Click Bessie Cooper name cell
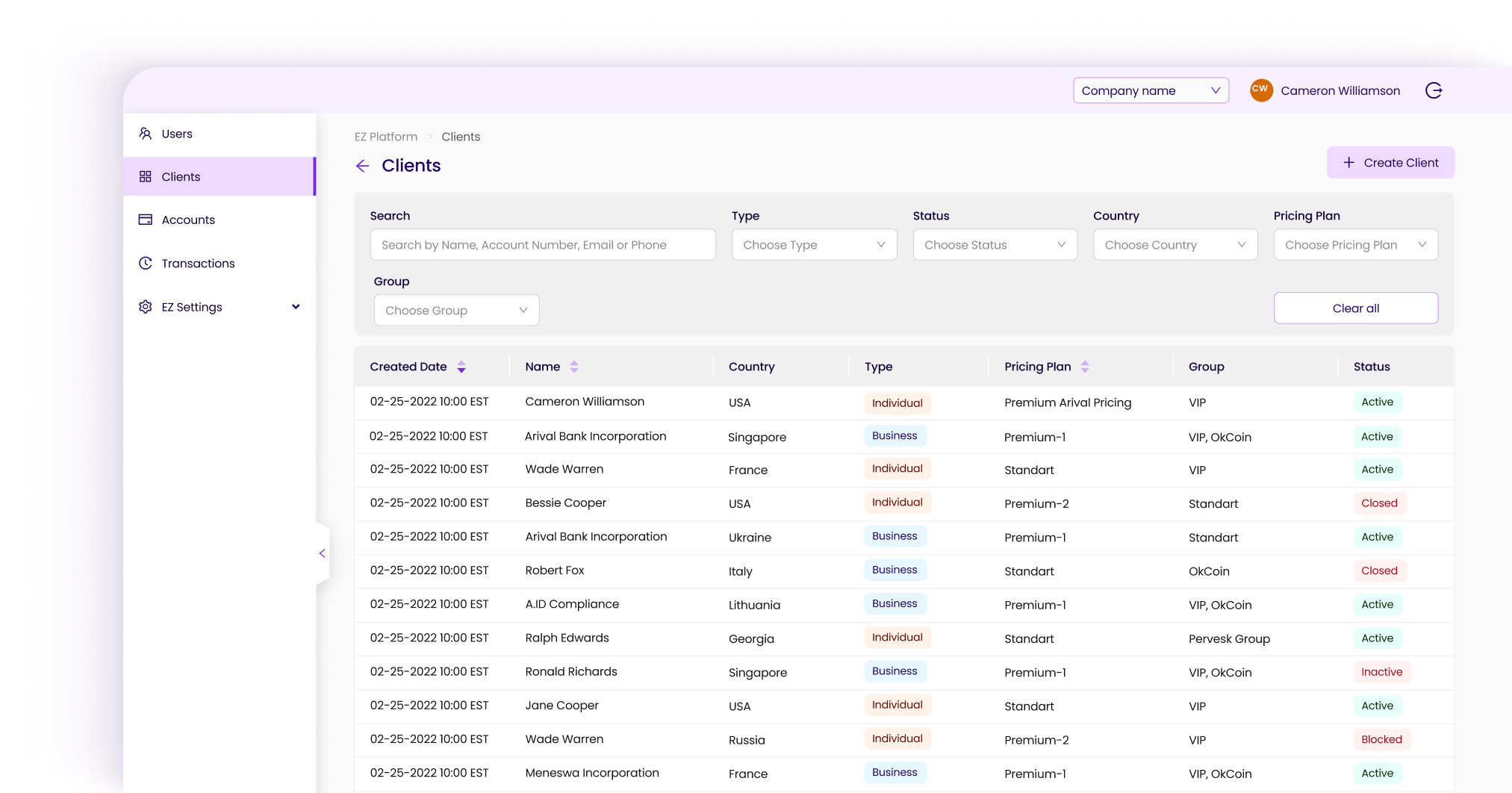Image resolution: width=1512 pixels, height=793 pixels. (565, 503)
